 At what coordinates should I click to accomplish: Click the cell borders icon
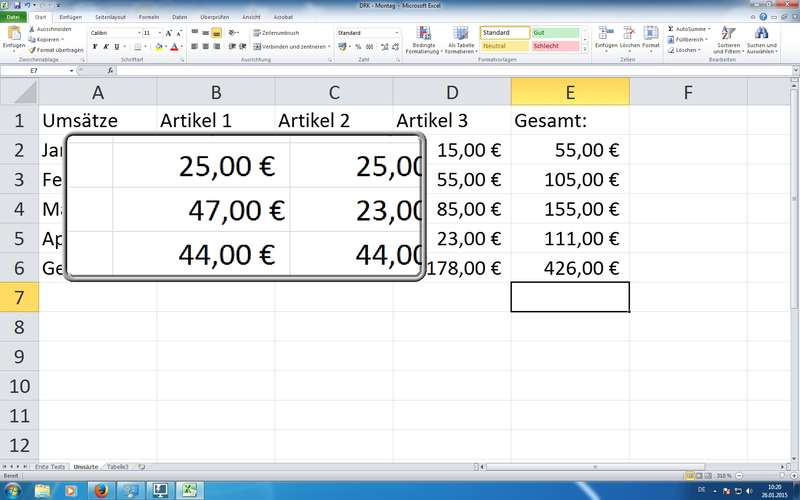(x=137, y=46)
